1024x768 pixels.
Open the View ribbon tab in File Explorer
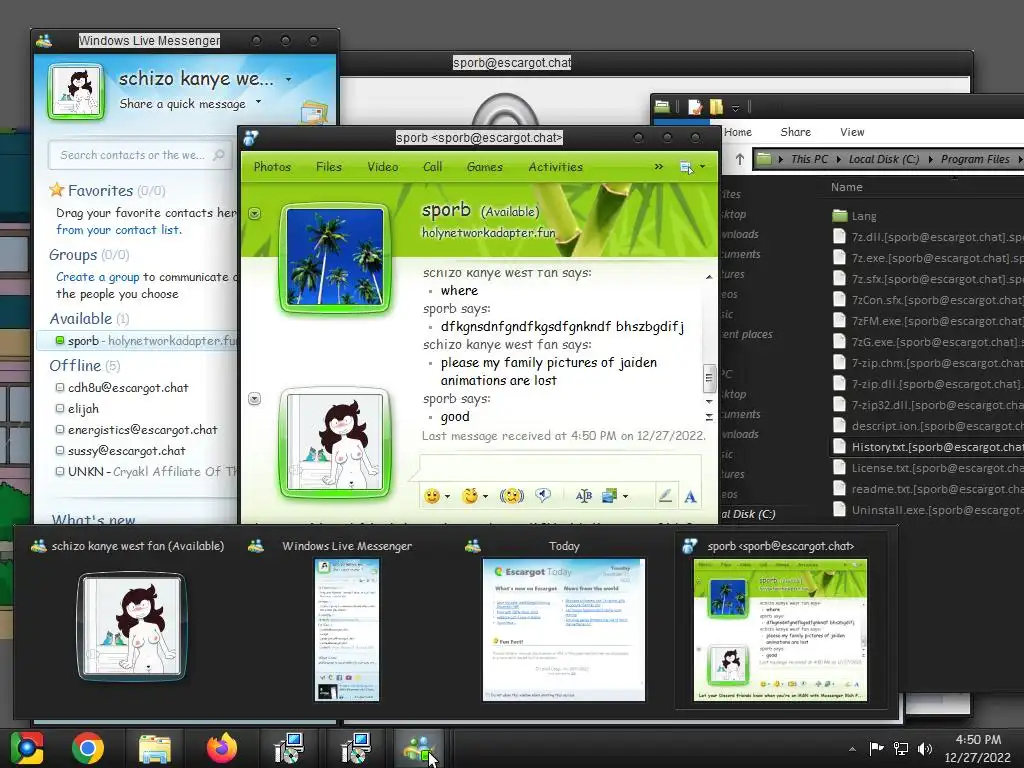coord(852,132)
